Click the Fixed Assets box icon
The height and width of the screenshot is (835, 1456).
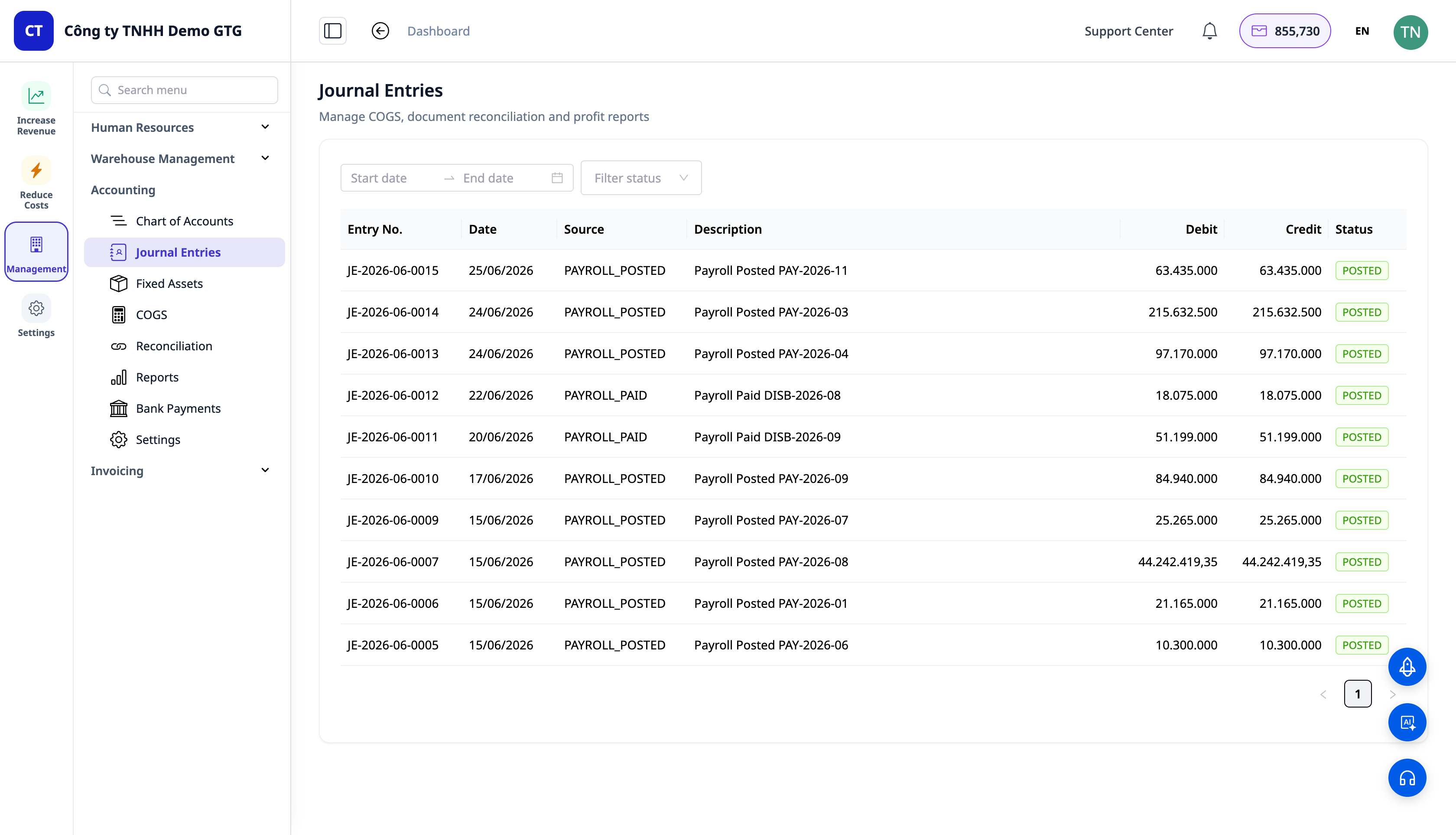tap(119, 283)
